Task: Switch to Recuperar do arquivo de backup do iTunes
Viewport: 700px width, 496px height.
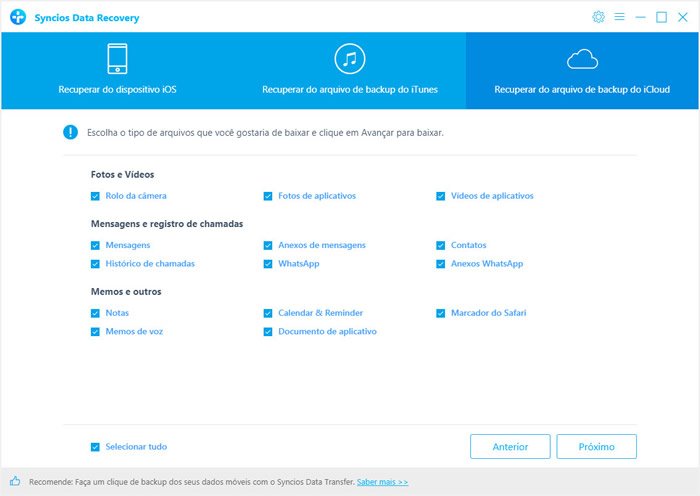Action: [x=350, y=71]
